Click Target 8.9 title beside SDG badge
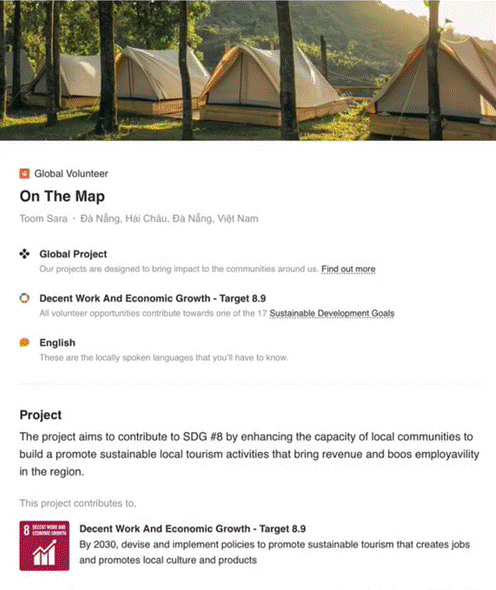The height and width of the screenshot is (590, 496). (192, 529)
